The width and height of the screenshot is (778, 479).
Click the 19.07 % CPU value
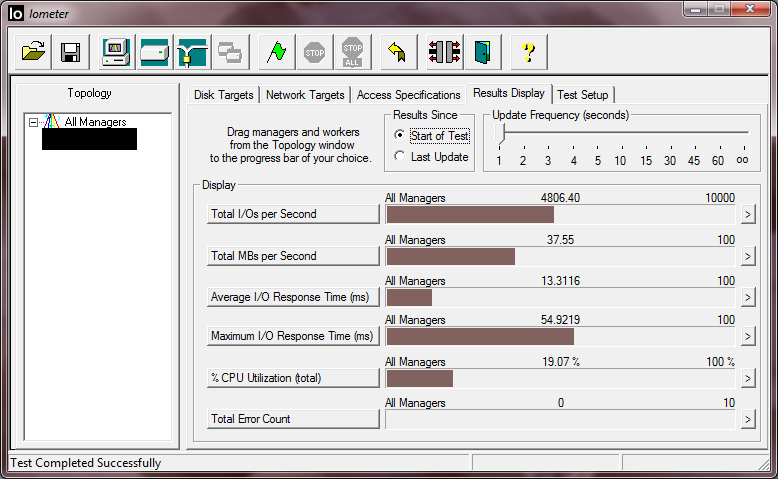pos(561,362)
